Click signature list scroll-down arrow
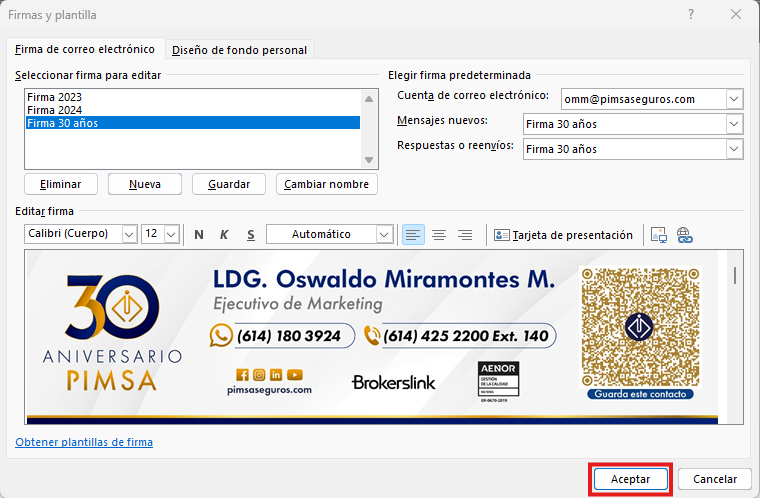The height and width of the screenshot is (498, 760). coord(369,160)
